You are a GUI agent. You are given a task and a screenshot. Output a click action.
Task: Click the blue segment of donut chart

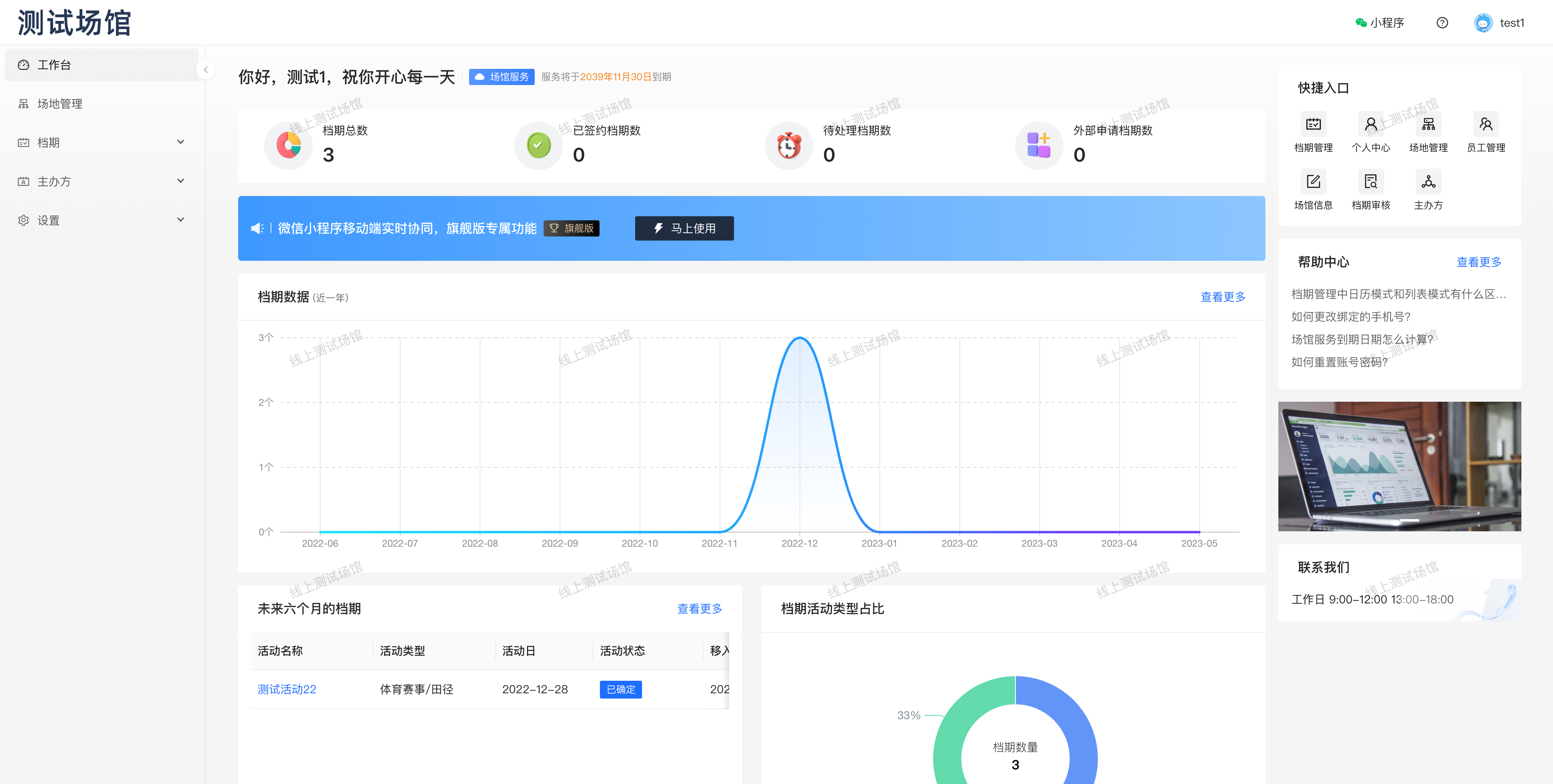click(1076, 729)
